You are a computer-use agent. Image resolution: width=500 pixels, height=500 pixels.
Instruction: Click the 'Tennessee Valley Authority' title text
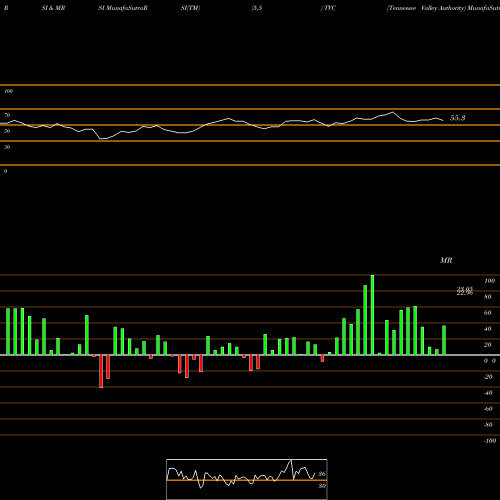pyautogui.click(x=426, y=8)
